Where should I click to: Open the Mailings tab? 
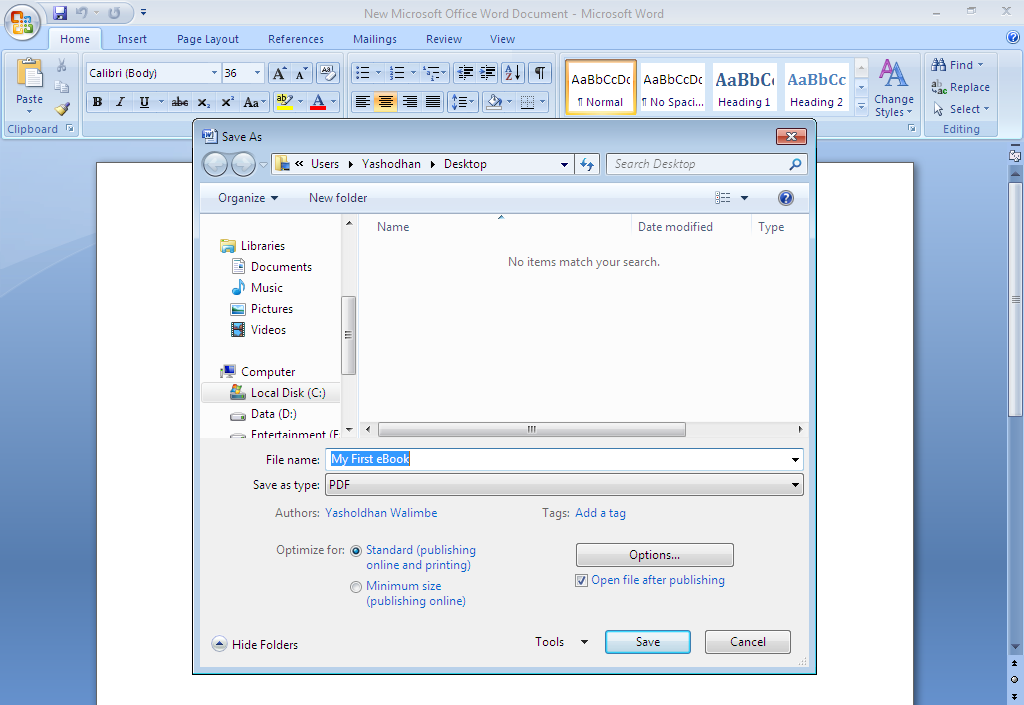(375, 39)
